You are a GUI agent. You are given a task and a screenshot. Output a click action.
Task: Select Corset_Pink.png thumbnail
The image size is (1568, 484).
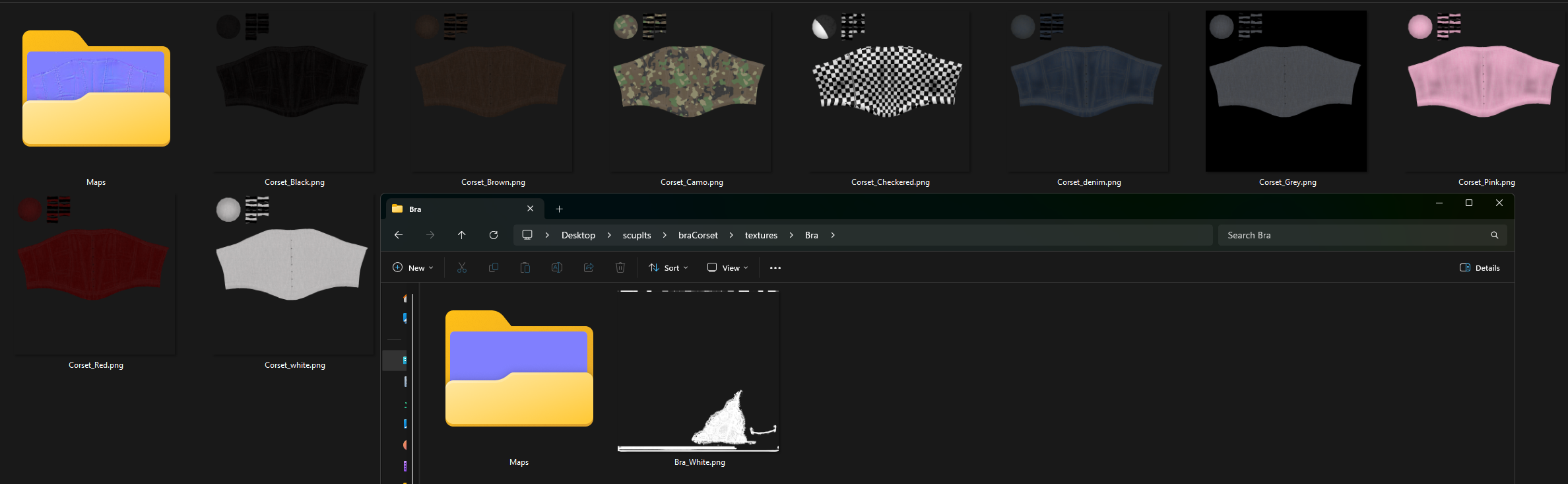pos(1485,91)
